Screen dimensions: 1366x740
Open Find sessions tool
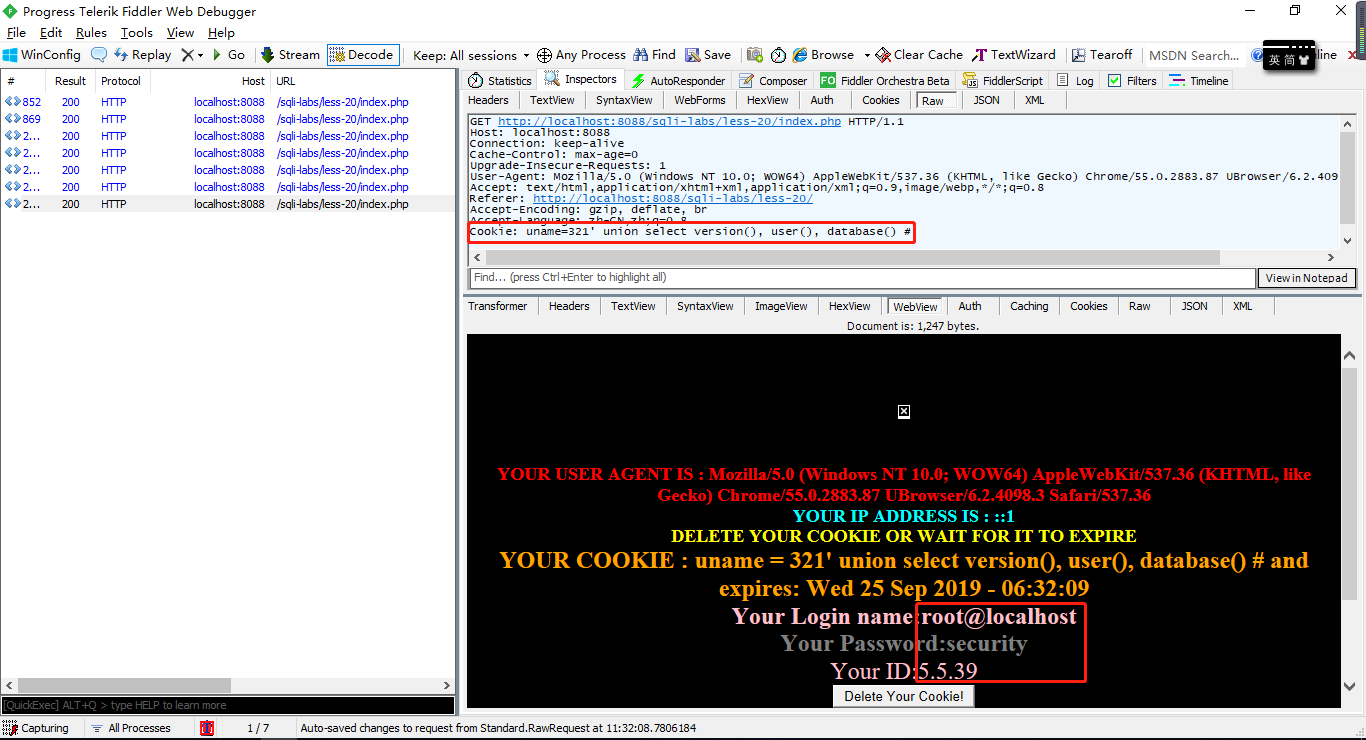(654, 55)
